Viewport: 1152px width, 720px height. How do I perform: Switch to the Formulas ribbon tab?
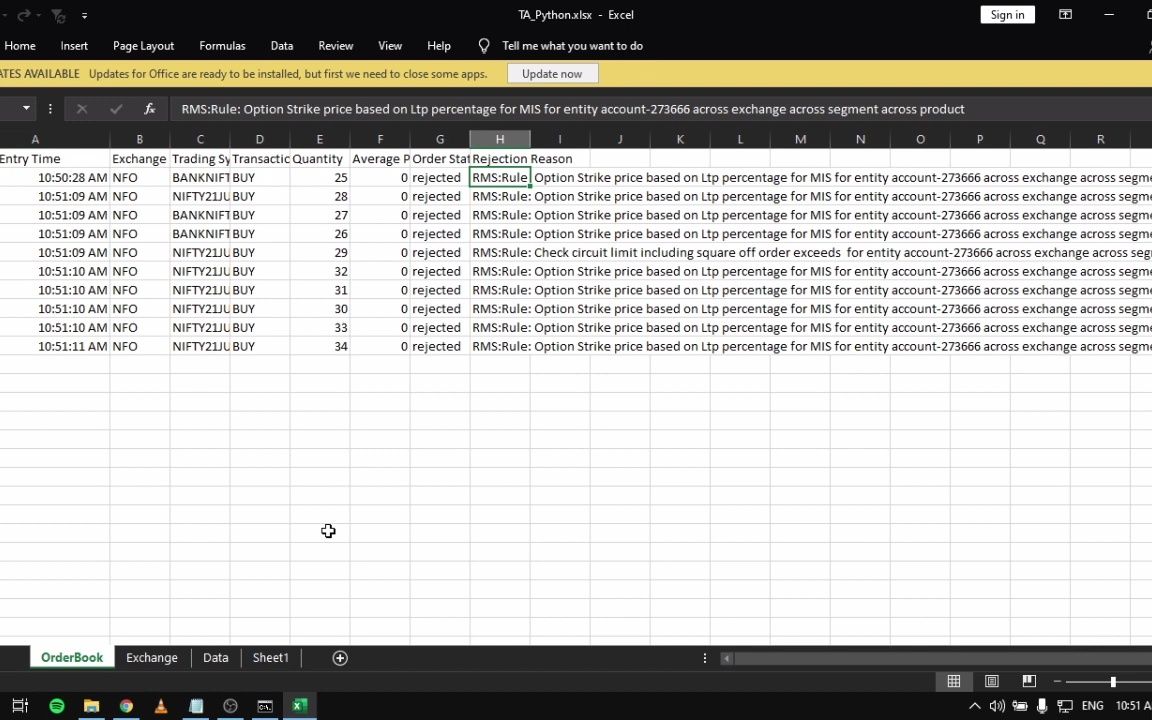point(222,45)
